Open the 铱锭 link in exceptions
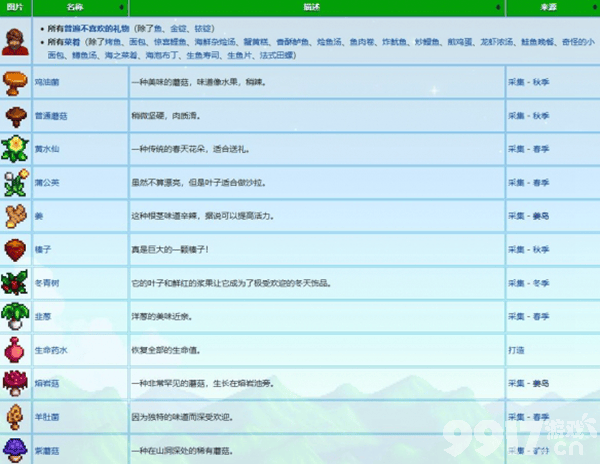The width and height of the screenshot is (600, 464). pos(203,29)
